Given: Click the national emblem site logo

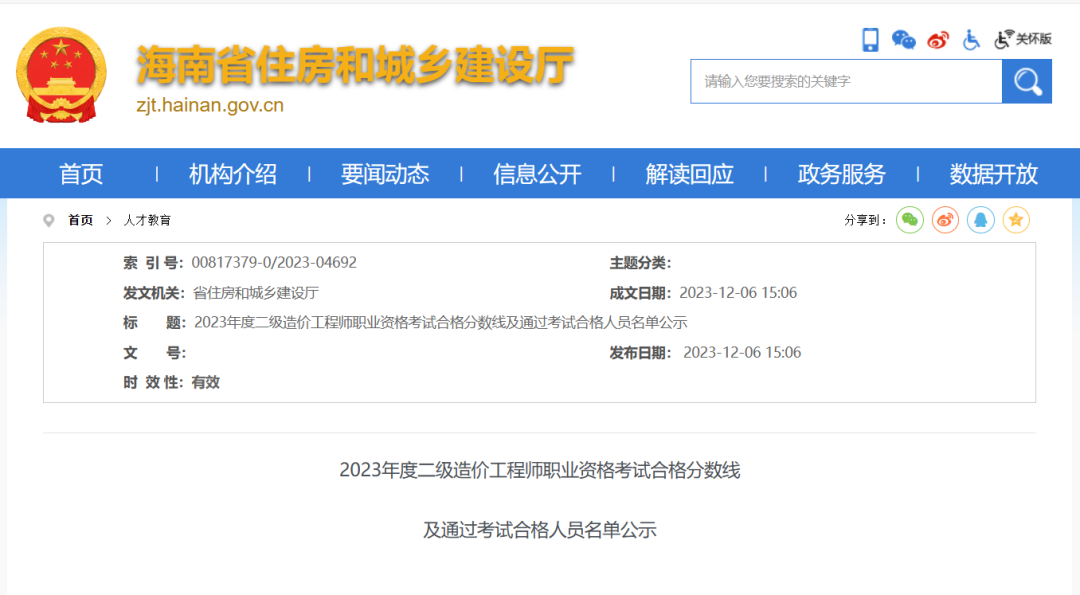Looking at the screenshot, I should click(63, 75).
